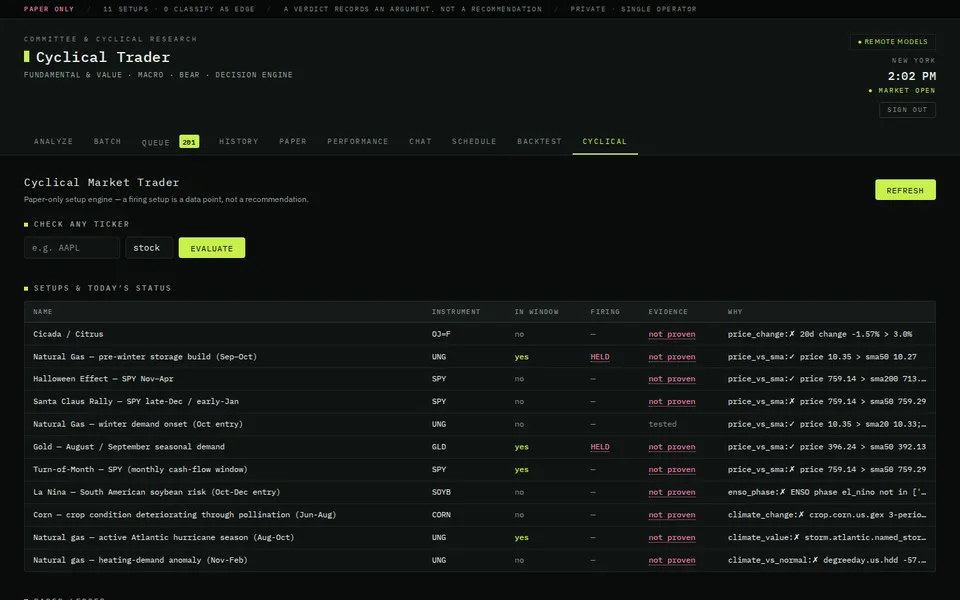Refresh the cyclical setups list
The image size is (960, 600).
click(x=905, y=190)
